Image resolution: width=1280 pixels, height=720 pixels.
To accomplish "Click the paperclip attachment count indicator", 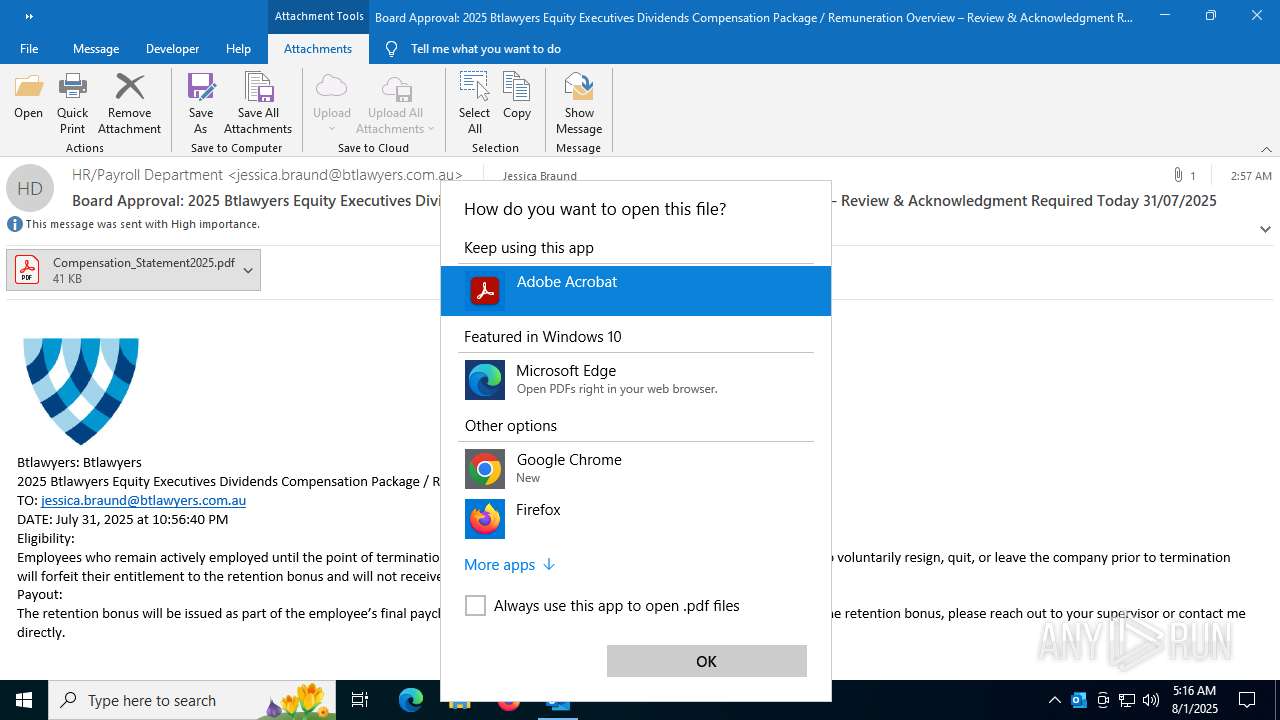I will [1184, 175].
